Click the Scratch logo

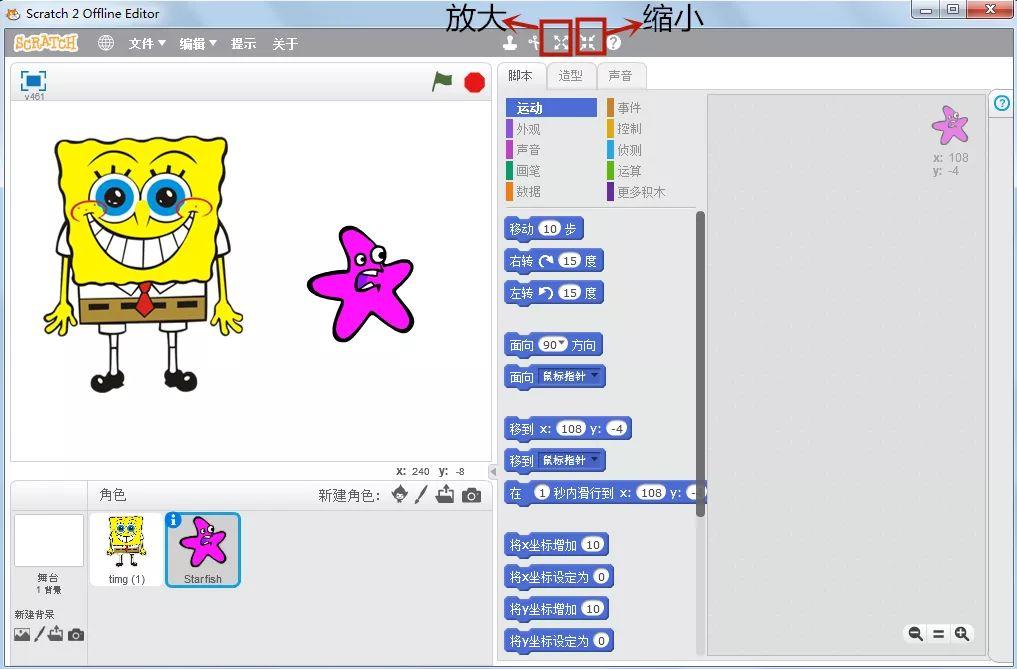(45, 43)
